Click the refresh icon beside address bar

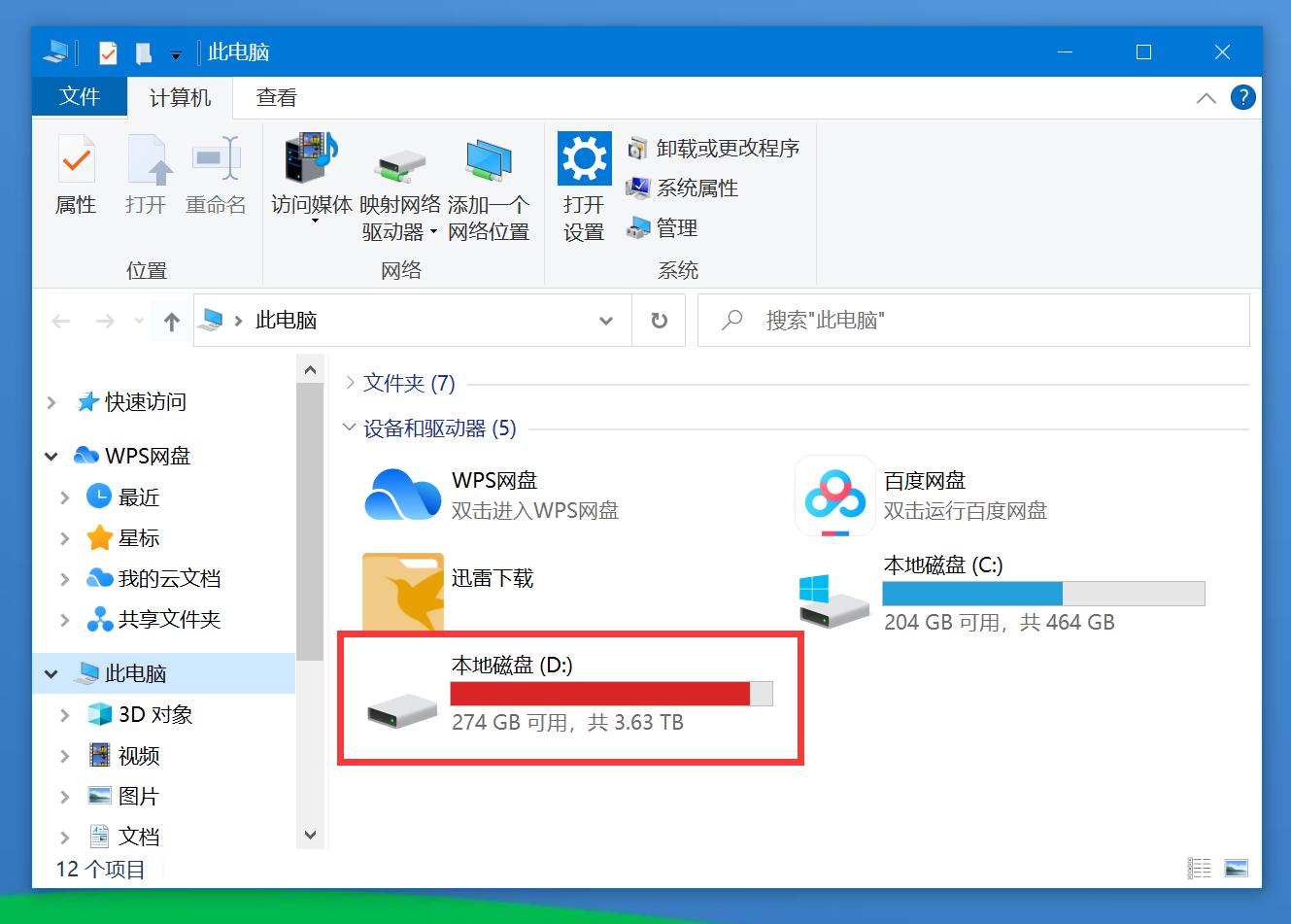coord(659,320)
